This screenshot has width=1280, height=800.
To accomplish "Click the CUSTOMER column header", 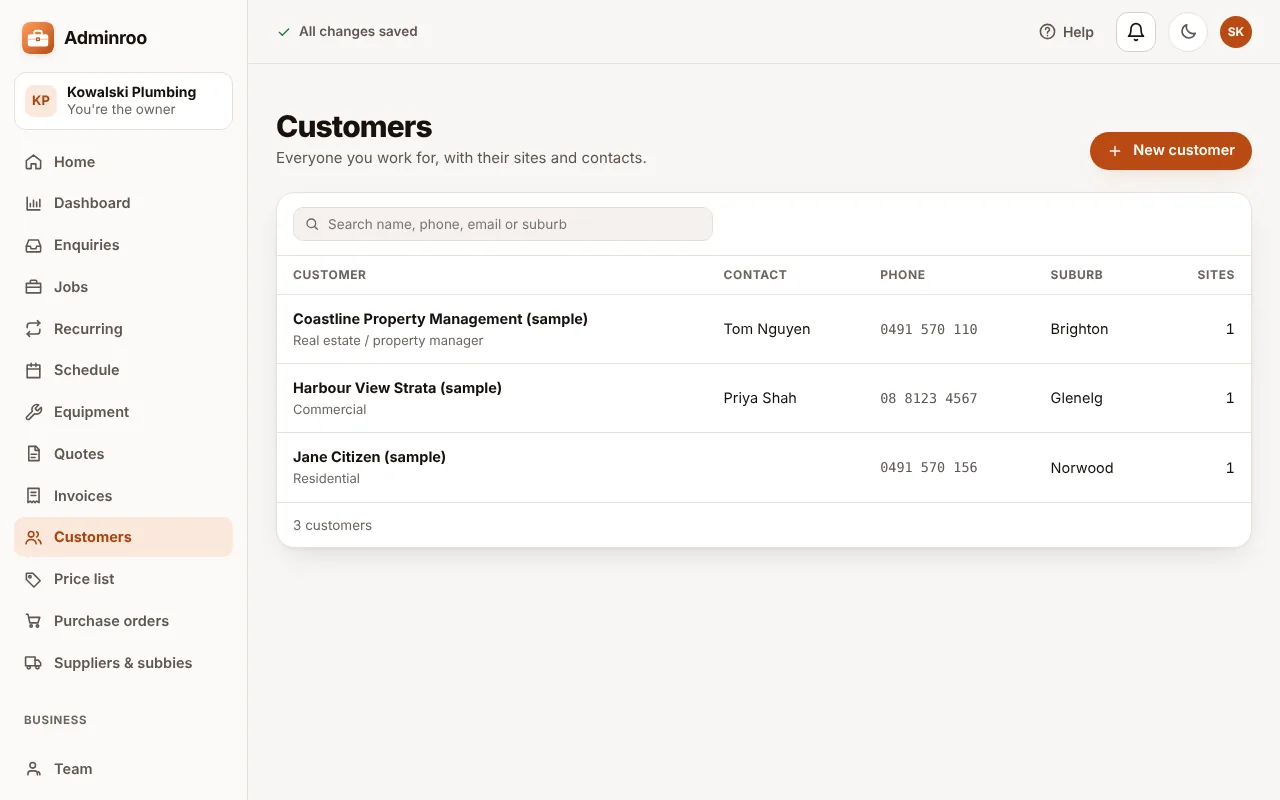I will click(x=329, y=275).
